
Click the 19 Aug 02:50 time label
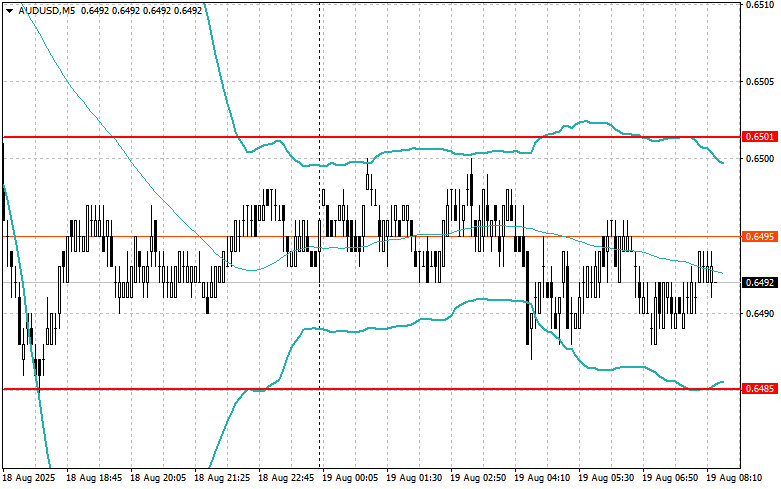pos(478,478)
